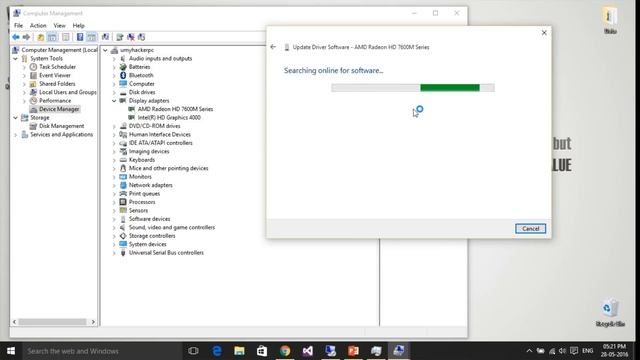Launch Microsoft Edge from taskbar

click(217, 351)
